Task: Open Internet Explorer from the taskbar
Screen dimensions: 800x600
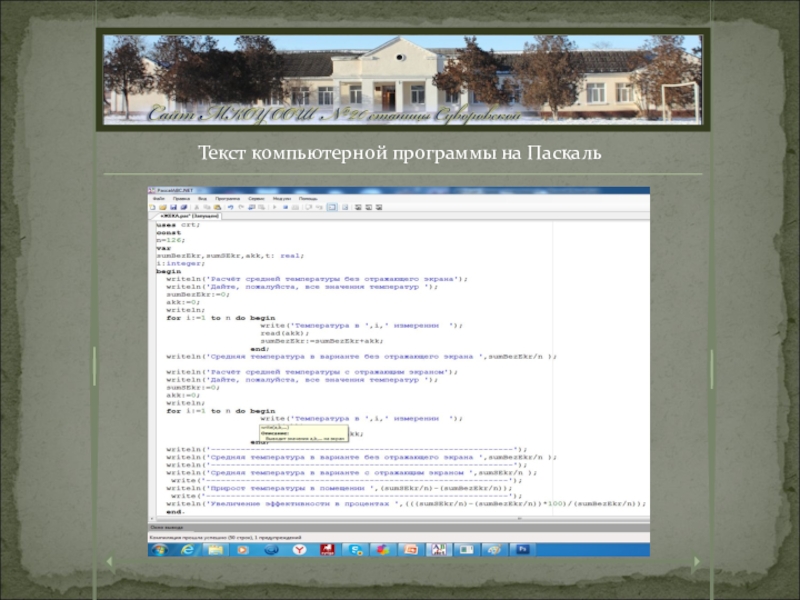Action: 188,550
